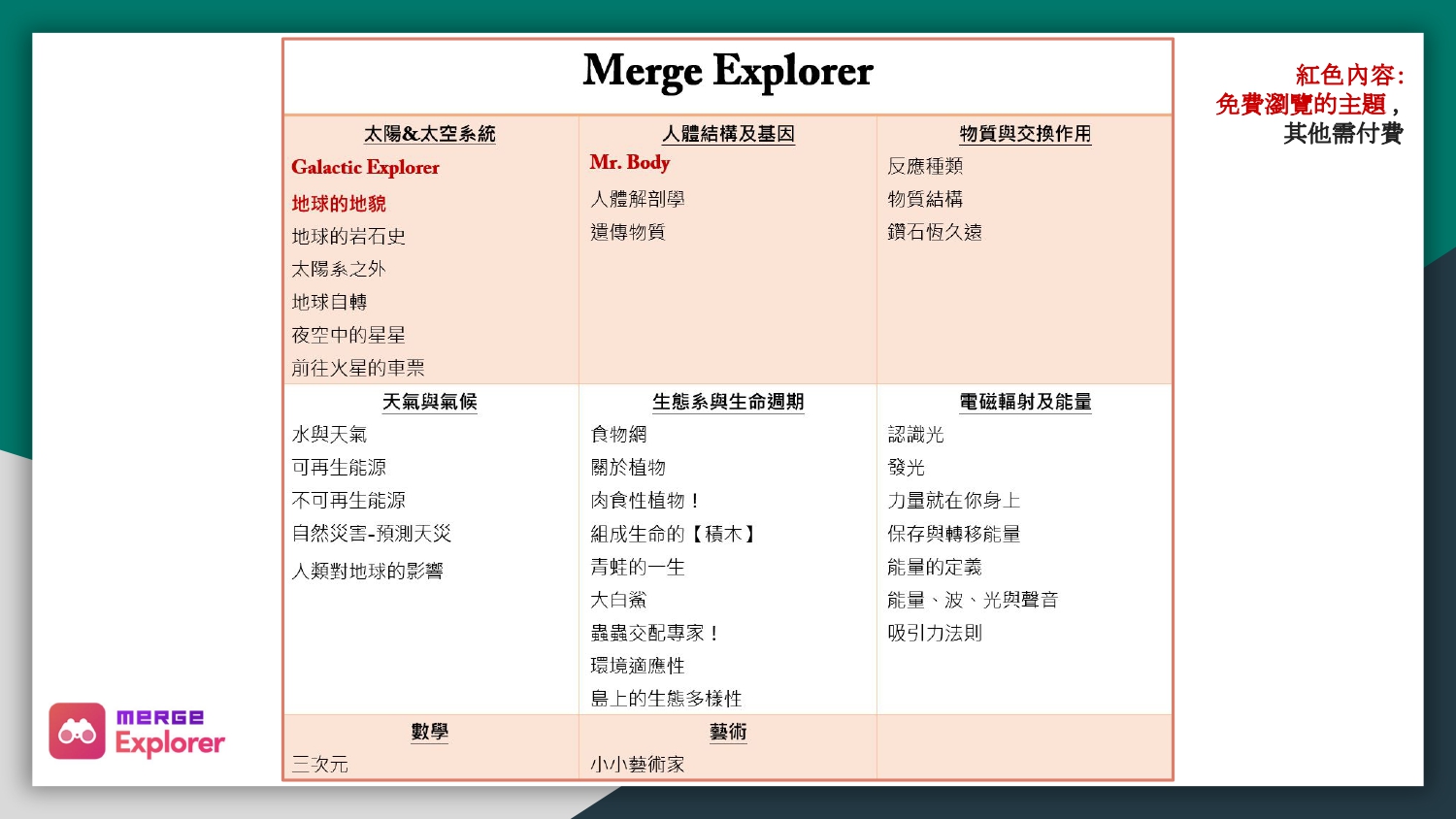Select '保存與轉移能量' topic
This screenshot has height=819, width=1456.
(954, 535)
